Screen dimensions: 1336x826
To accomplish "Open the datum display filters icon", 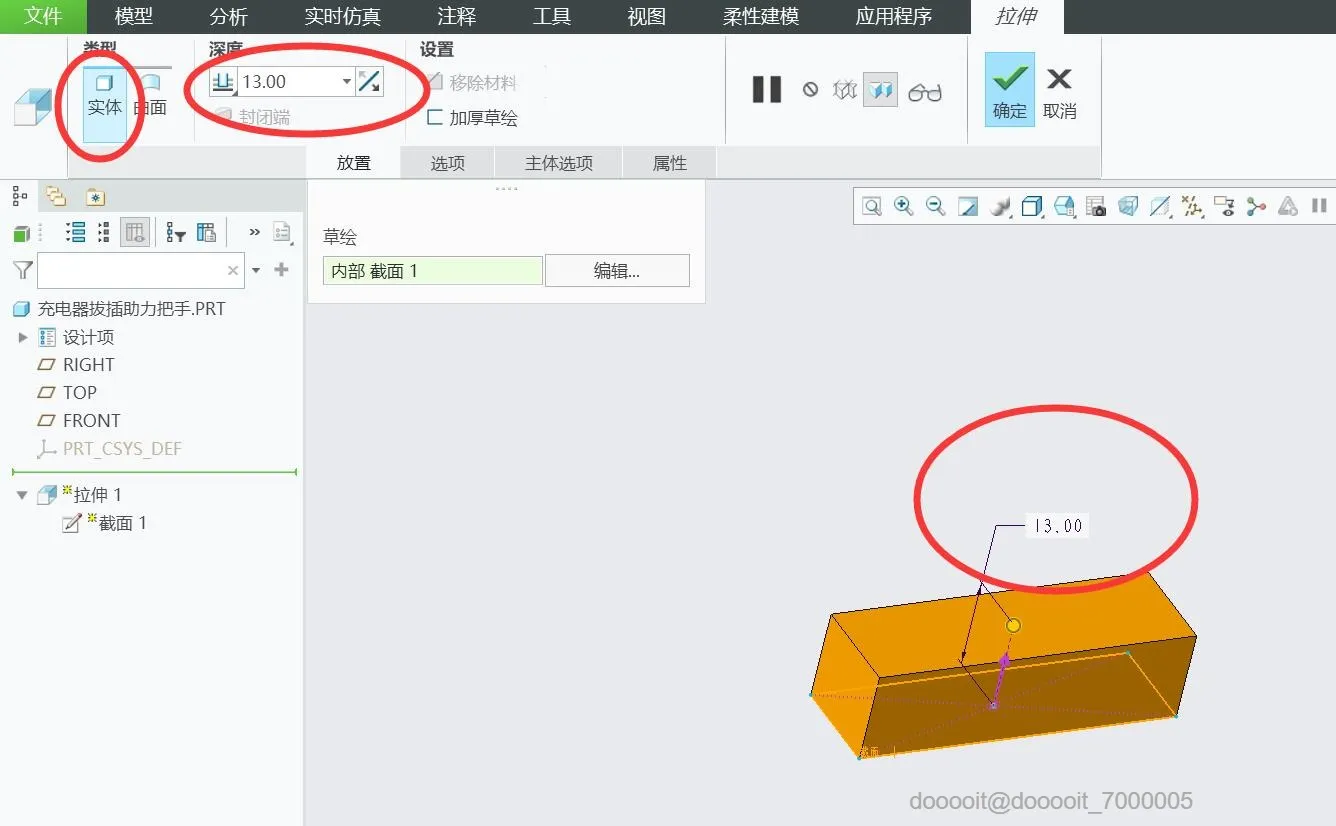I will pyautogui.click(x=1192, y=206).
